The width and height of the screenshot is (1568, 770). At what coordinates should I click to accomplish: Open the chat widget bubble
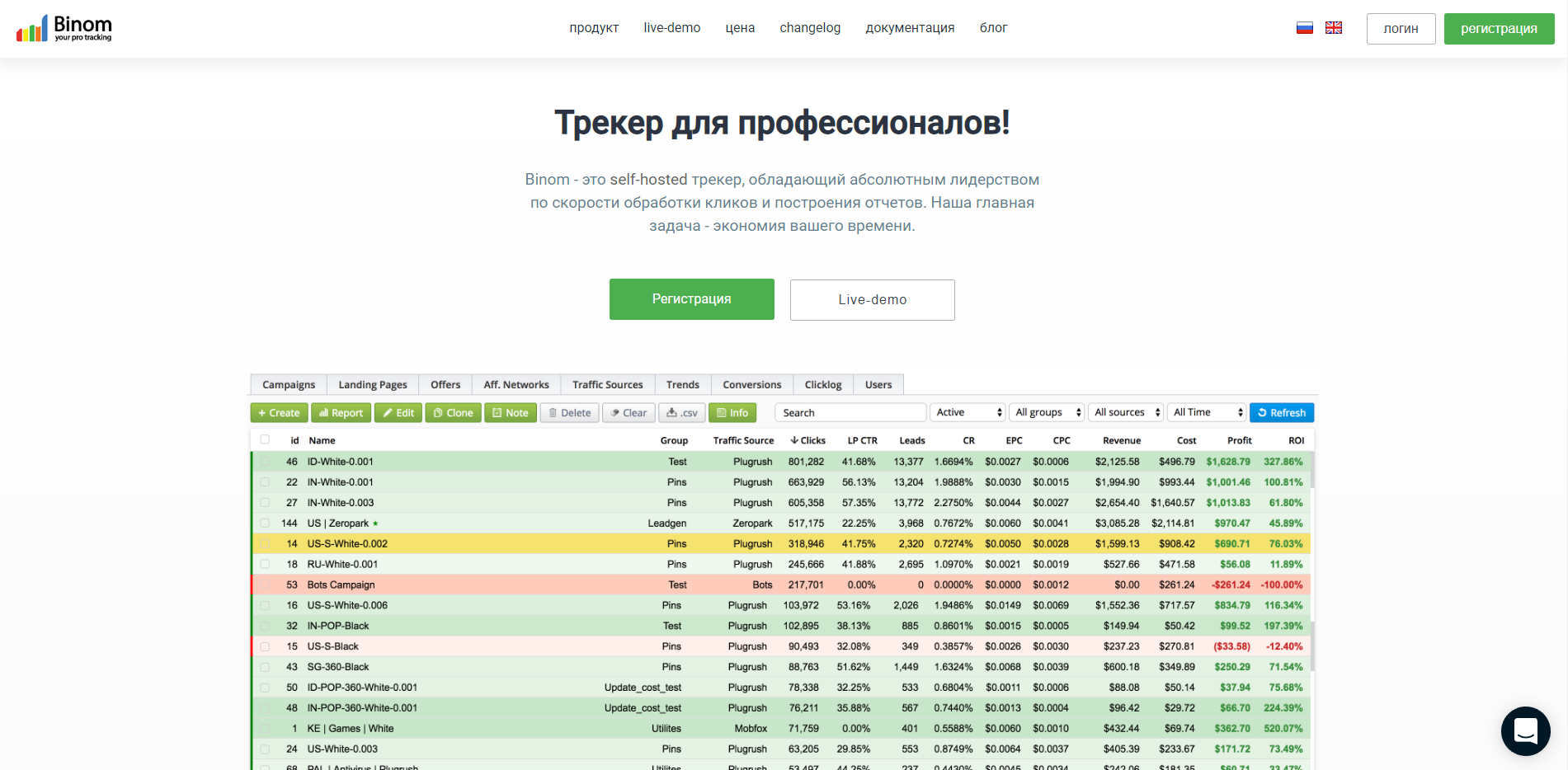(1526, 731)
